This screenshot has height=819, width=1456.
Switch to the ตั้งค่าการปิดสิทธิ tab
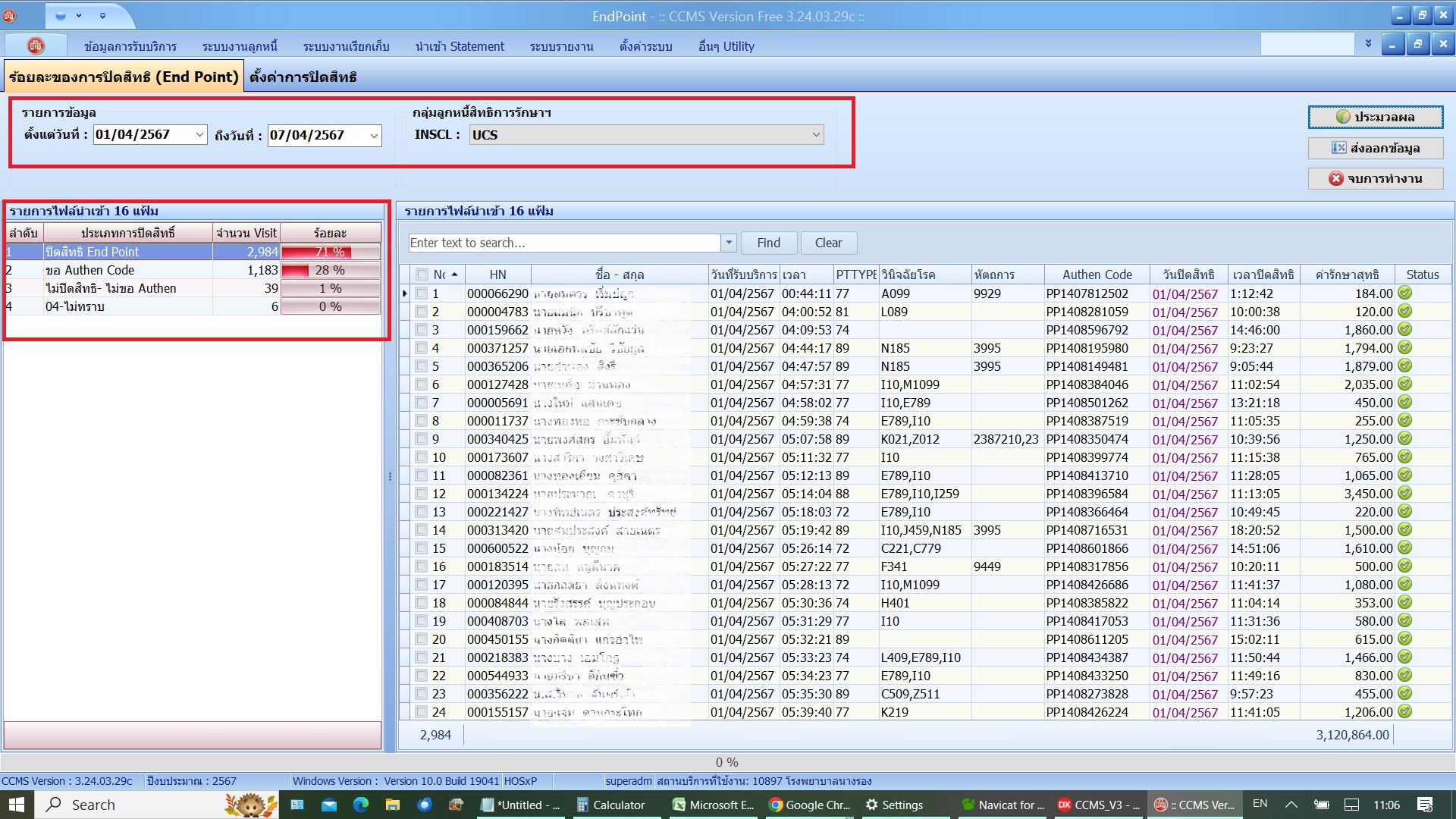303,77
